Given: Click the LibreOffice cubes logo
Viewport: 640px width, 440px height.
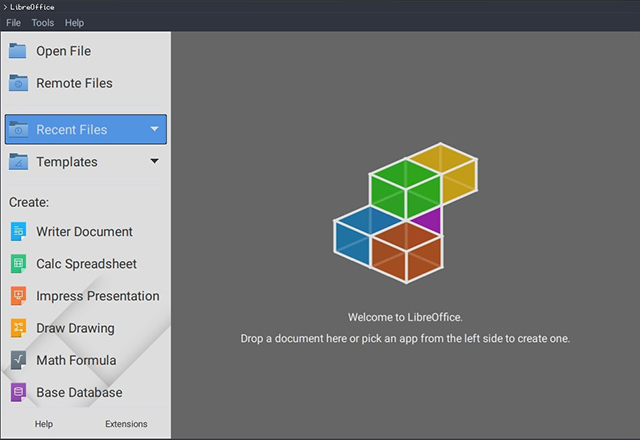Looking at the screenshot, I should [x=406, y=213].
